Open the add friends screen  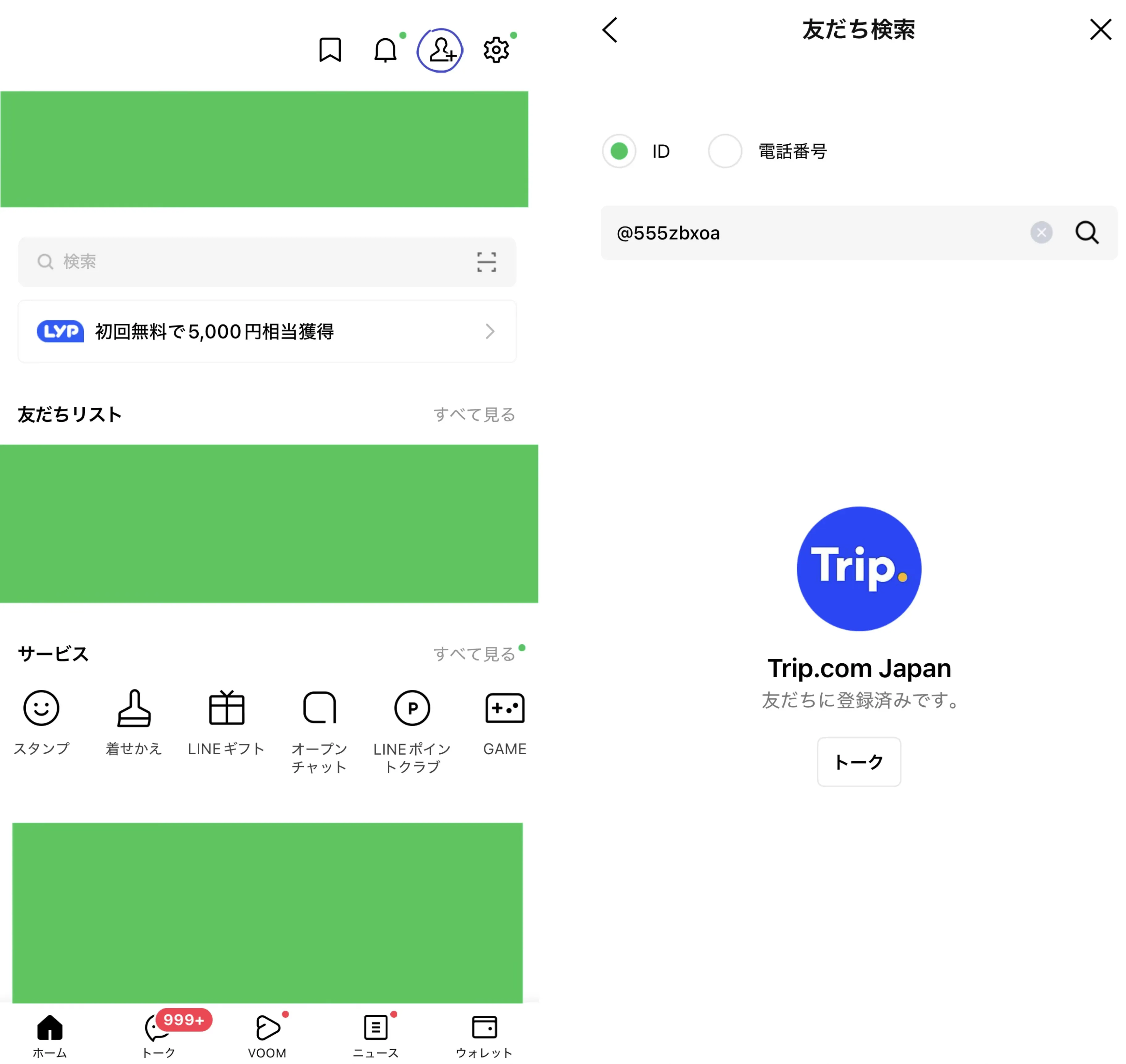[441, 50]
